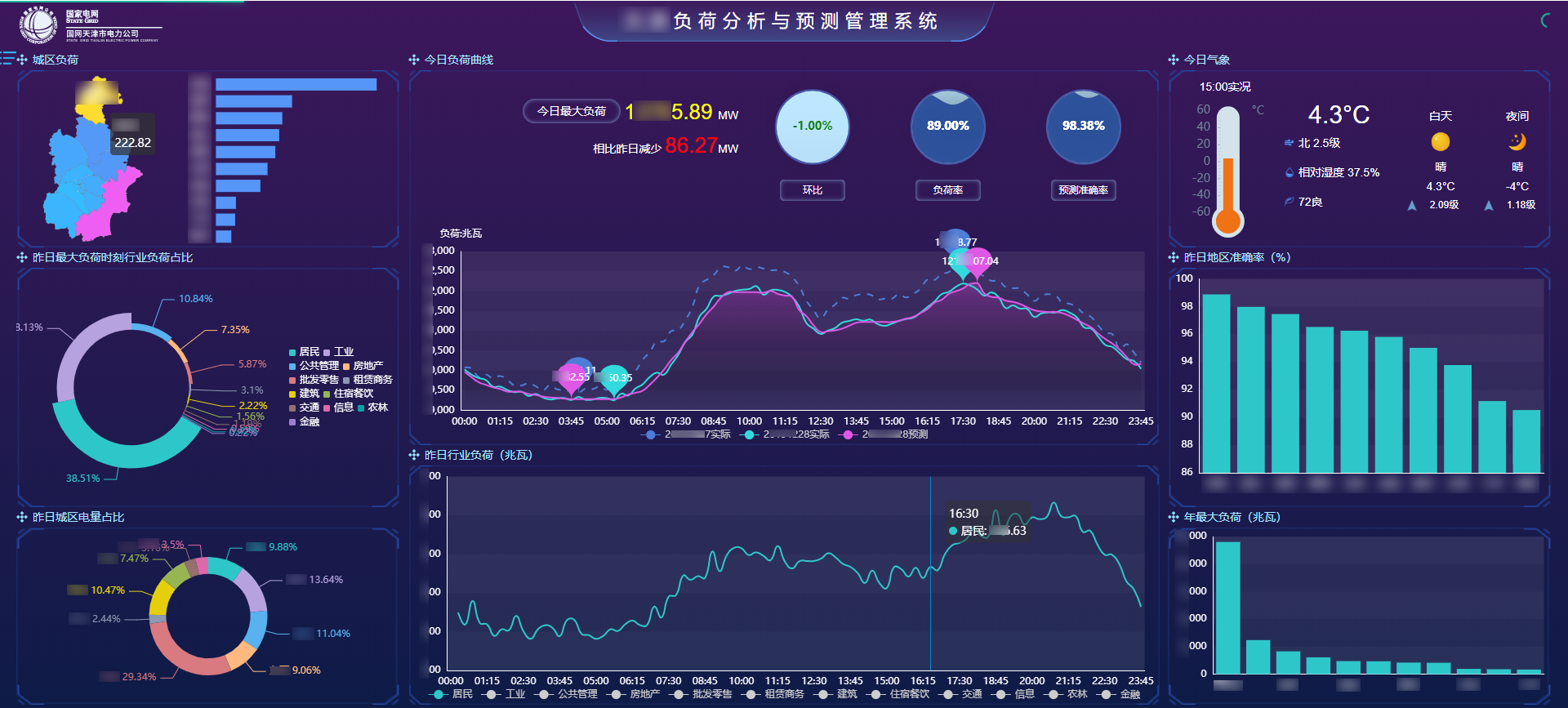This screenshot has height=708, width=1568.
Task: Click the 负荷率 button
Action: (947, 190)
